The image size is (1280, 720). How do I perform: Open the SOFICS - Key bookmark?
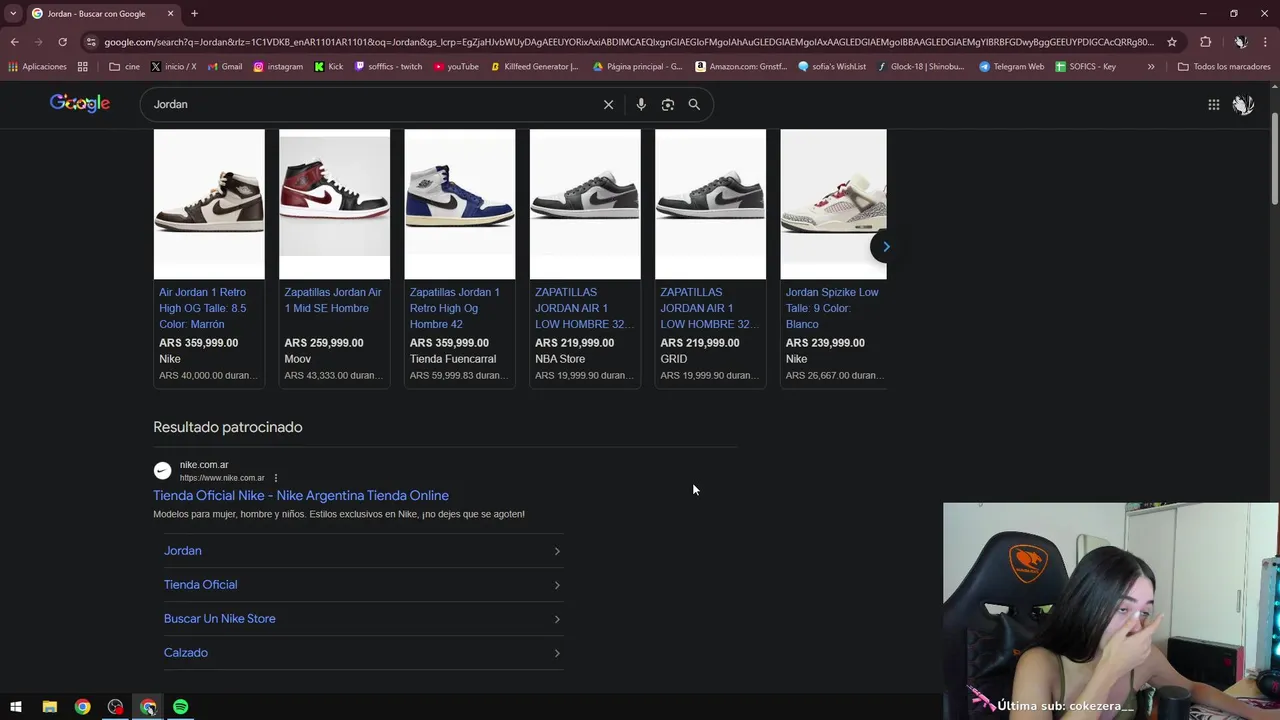(1086, 67)
